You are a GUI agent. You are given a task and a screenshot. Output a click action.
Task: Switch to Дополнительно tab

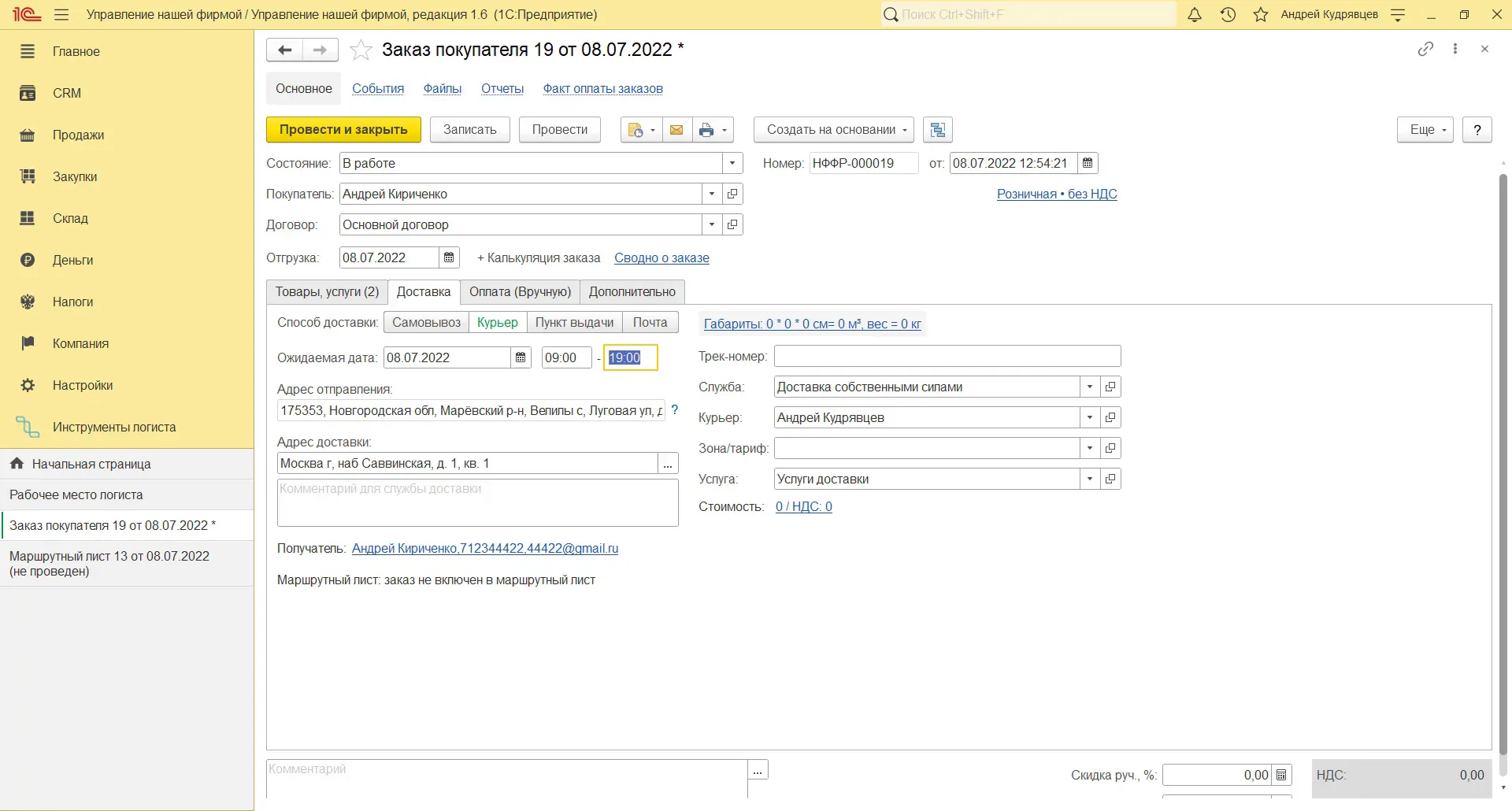click(x=632, y=291)
